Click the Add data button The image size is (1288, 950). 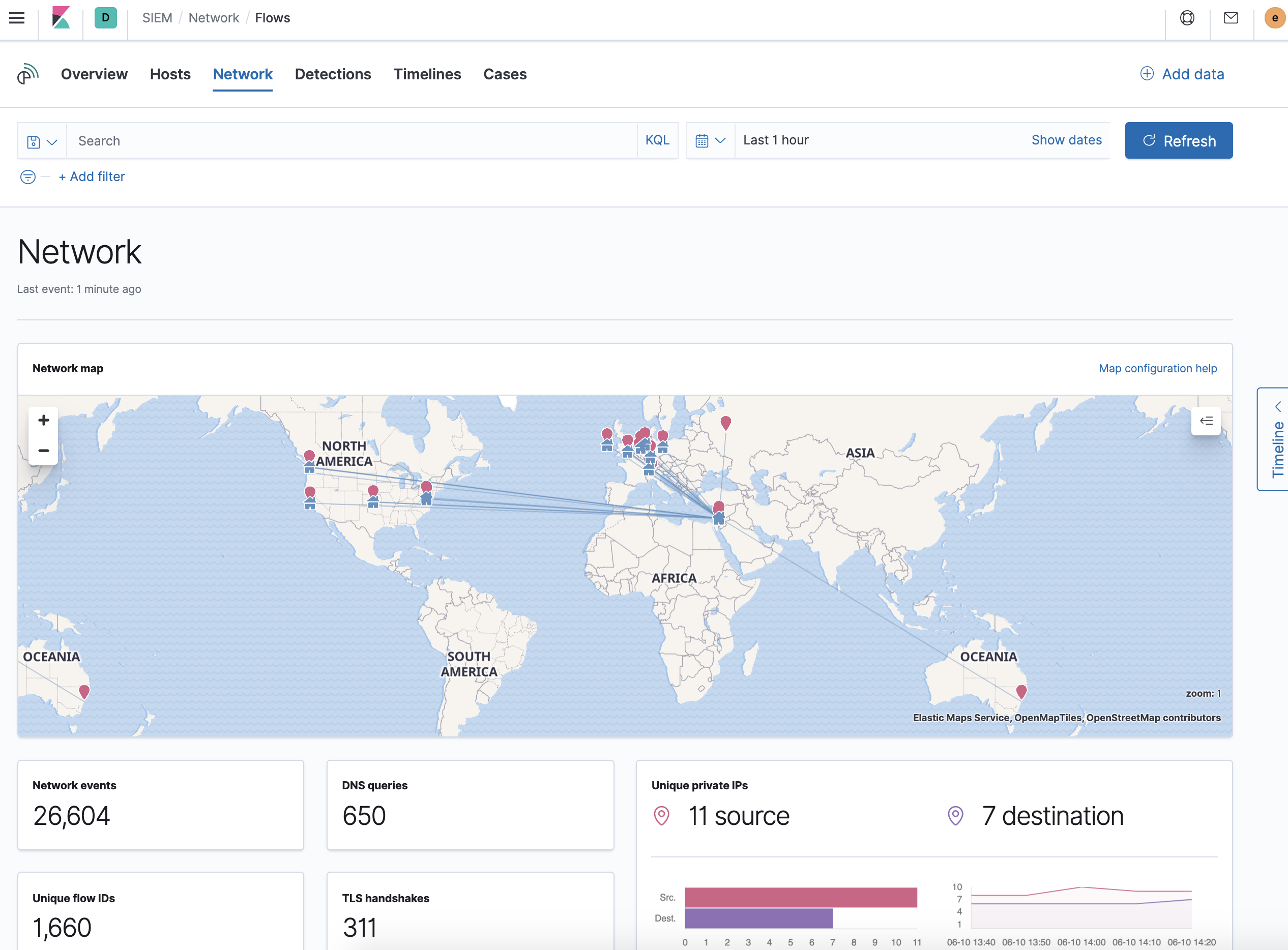(1182, 74)
